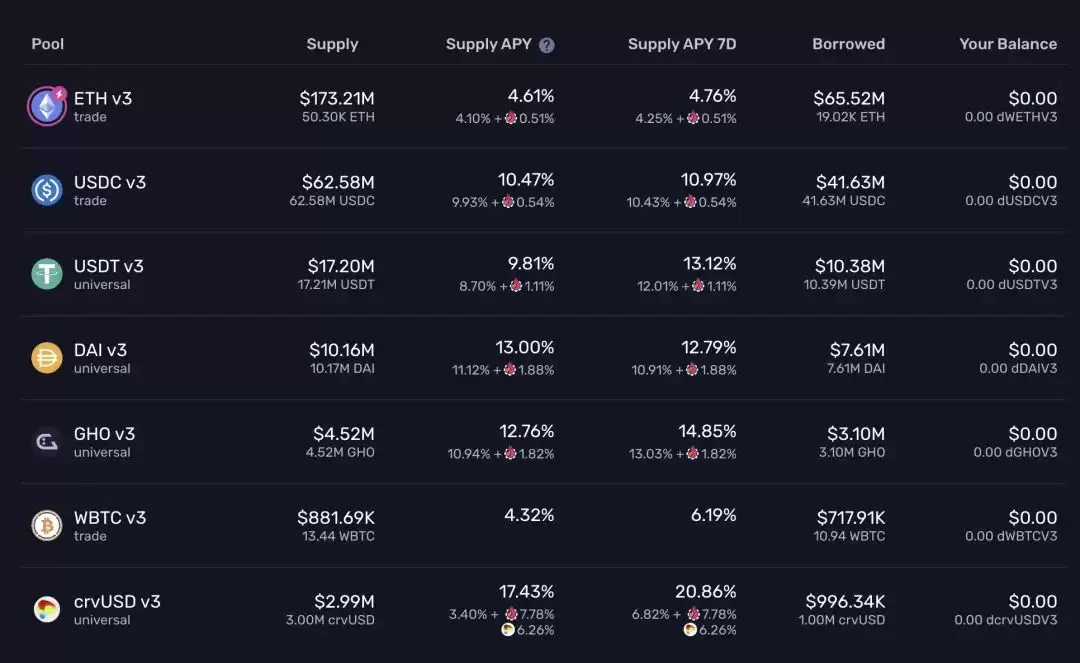Click the USDT v3 Tether icon
The height and width of the screenshot is (663, 1080).
(46, 274)
